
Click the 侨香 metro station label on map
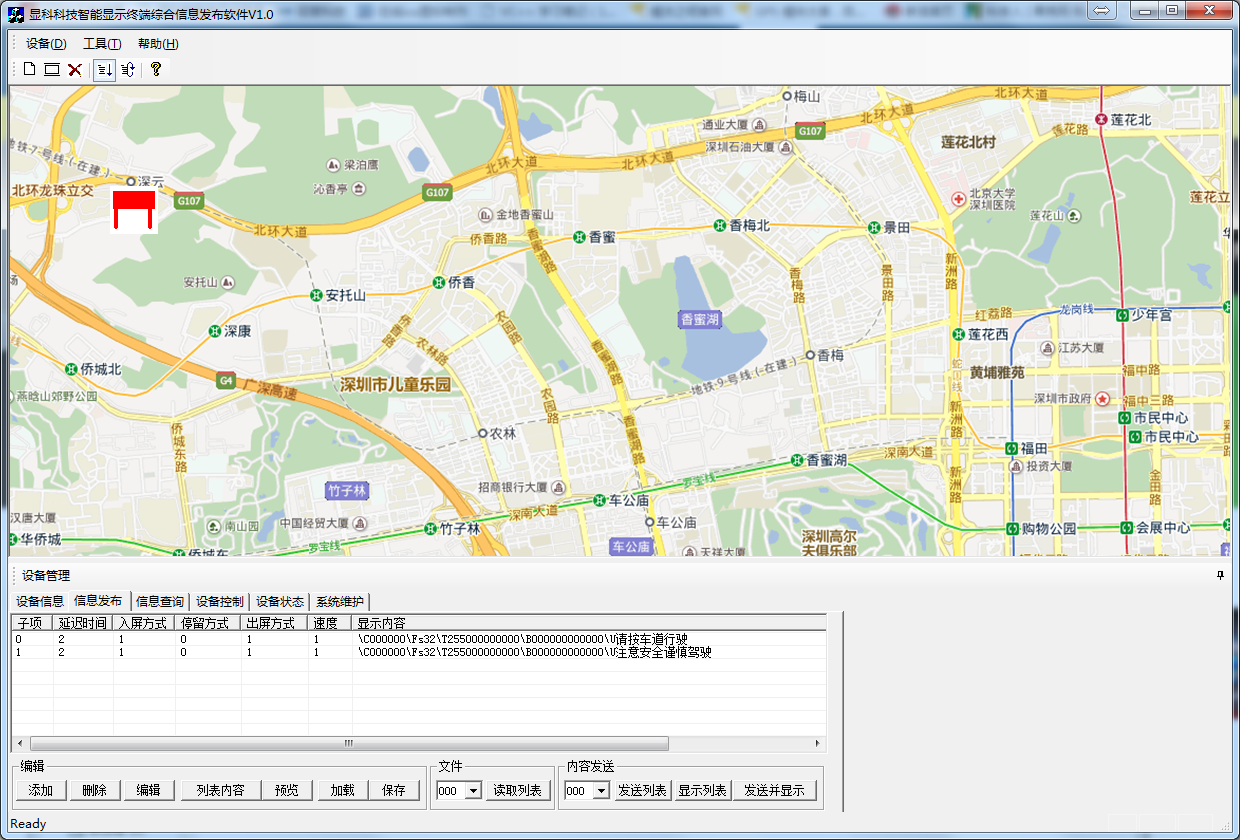point(461,283)
